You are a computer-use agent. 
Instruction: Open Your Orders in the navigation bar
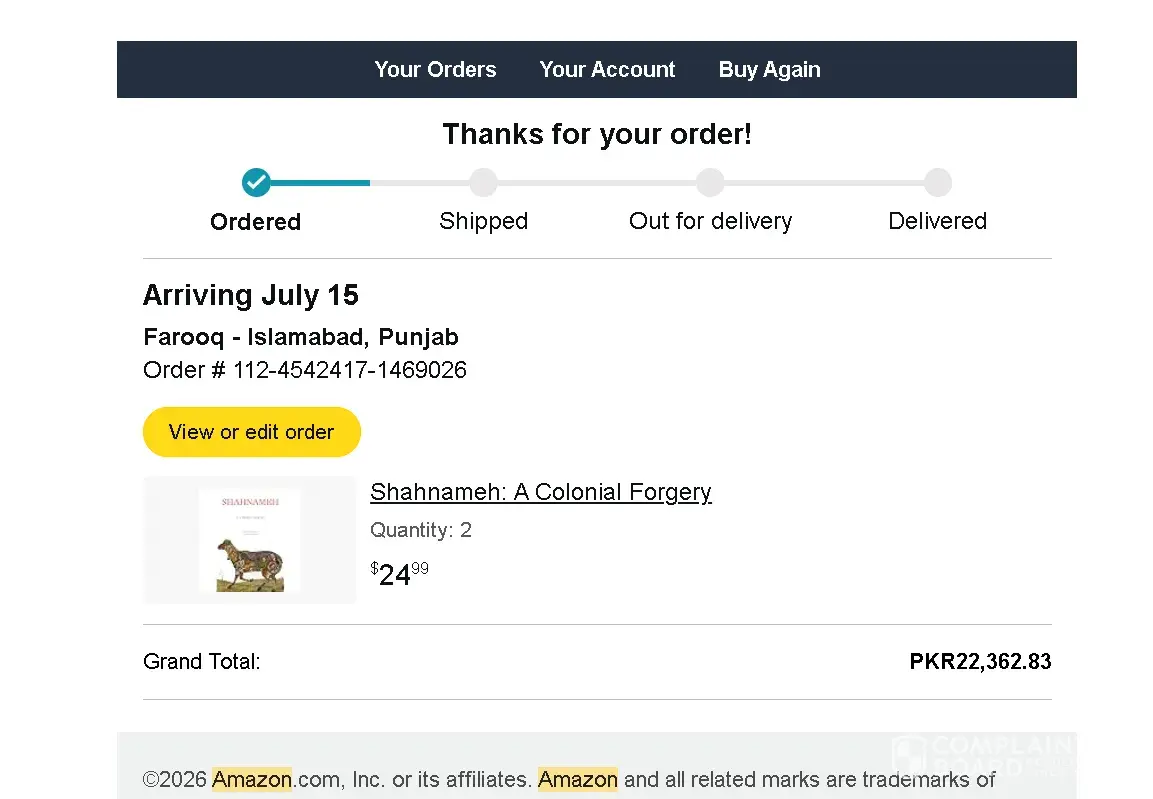(x=435, y=69)
